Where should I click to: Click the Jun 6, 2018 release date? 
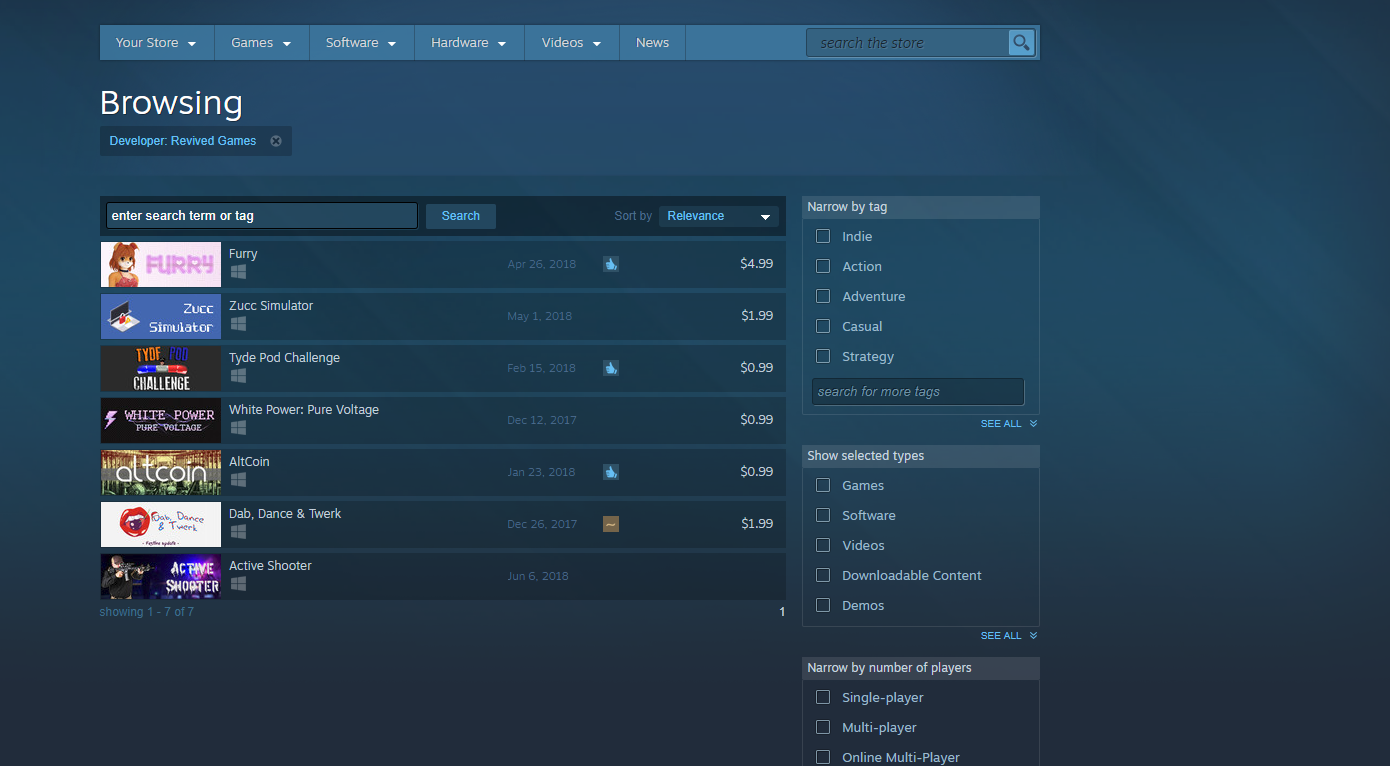(x=538, y=576)
